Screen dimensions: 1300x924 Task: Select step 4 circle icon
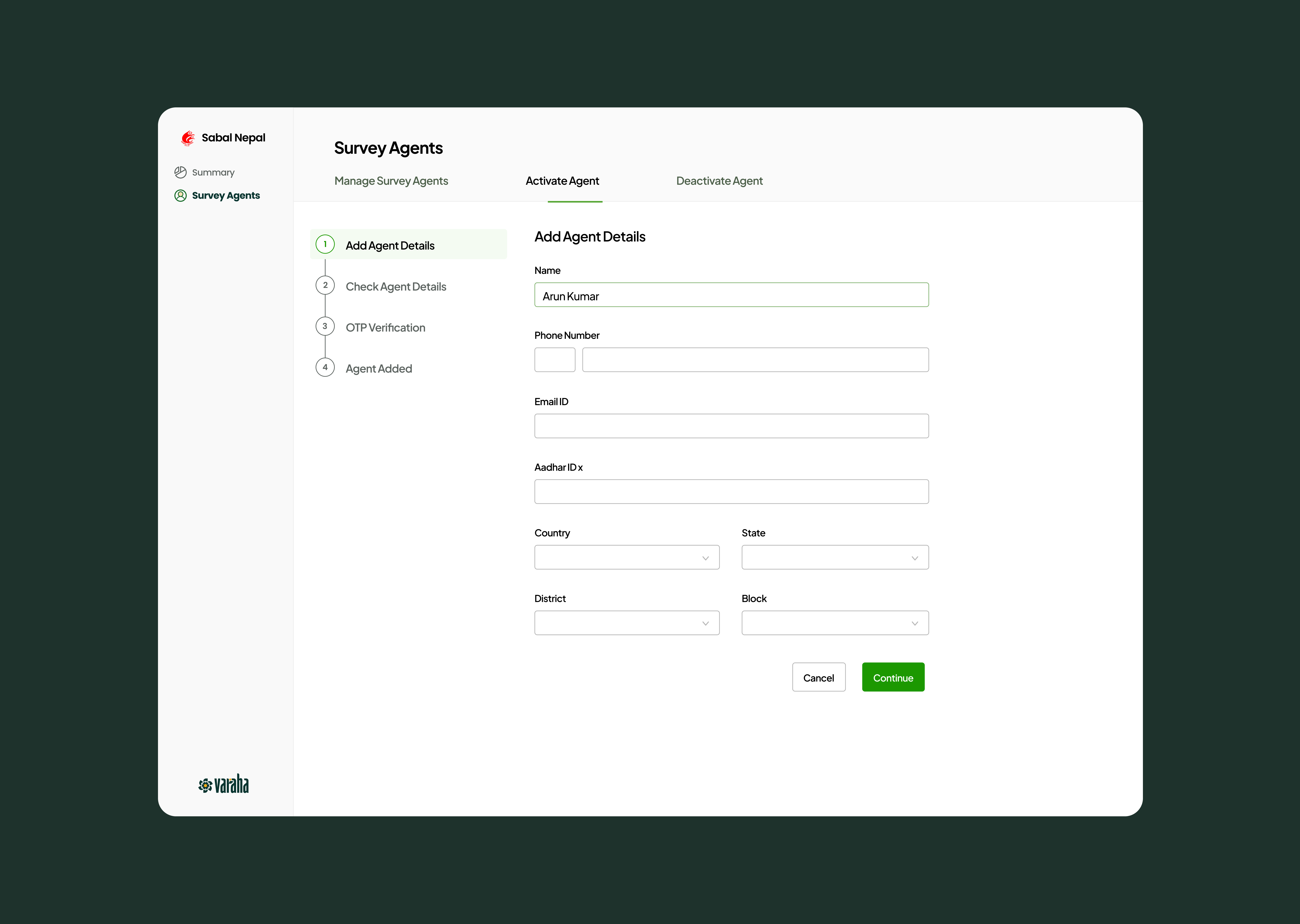[x=325, y=367]
